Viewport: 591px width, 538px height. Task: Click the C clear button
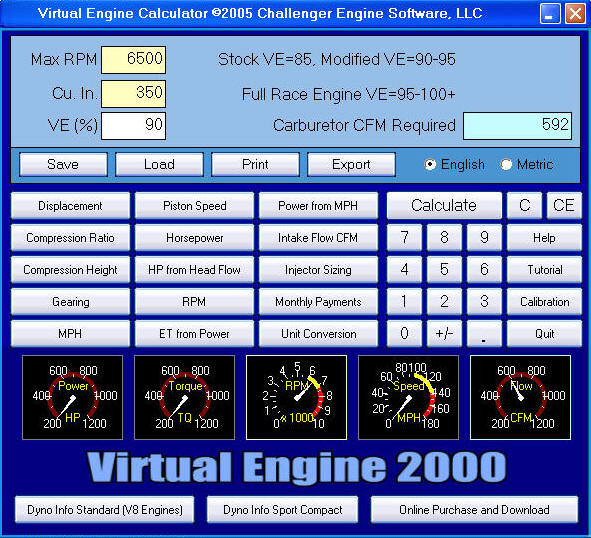point(525,206)
